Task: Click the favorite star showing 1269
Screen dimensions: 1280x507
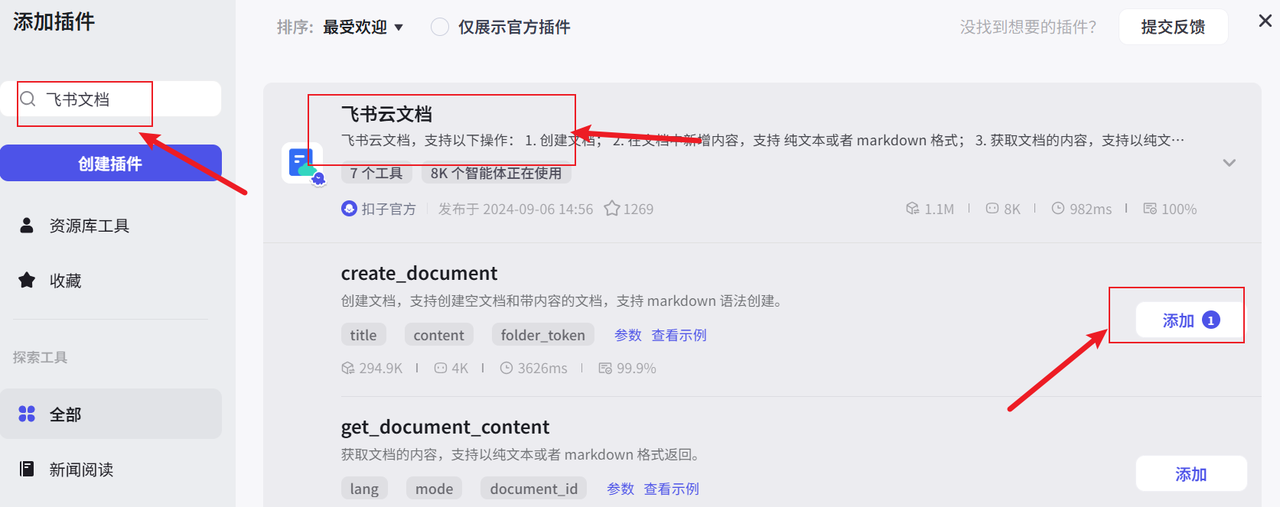Action: point(612,209)
